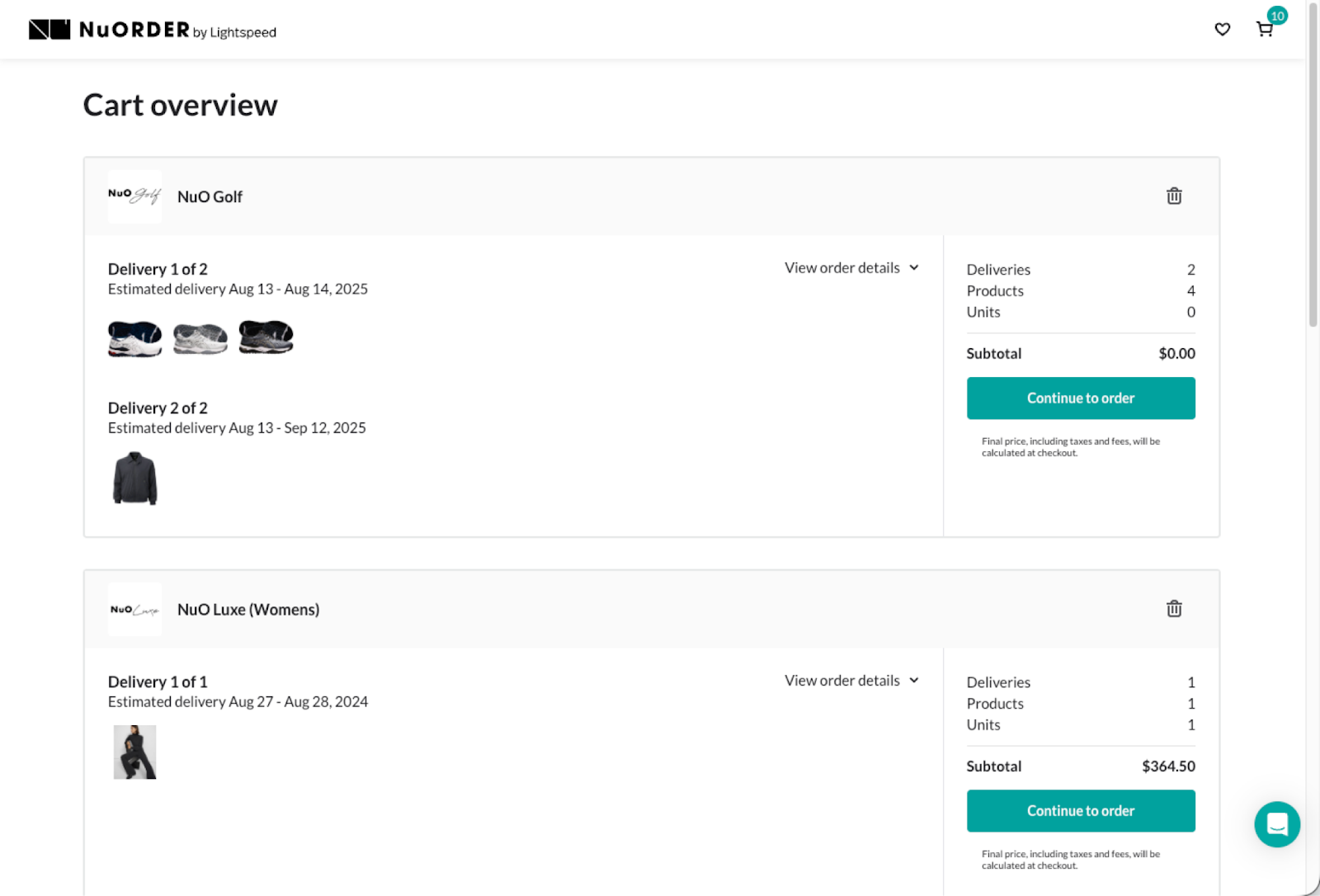Click the gray sneaker thumbnail in Delivery 1
Viewport: 1320px width, 896px height.
click(266, 337)
